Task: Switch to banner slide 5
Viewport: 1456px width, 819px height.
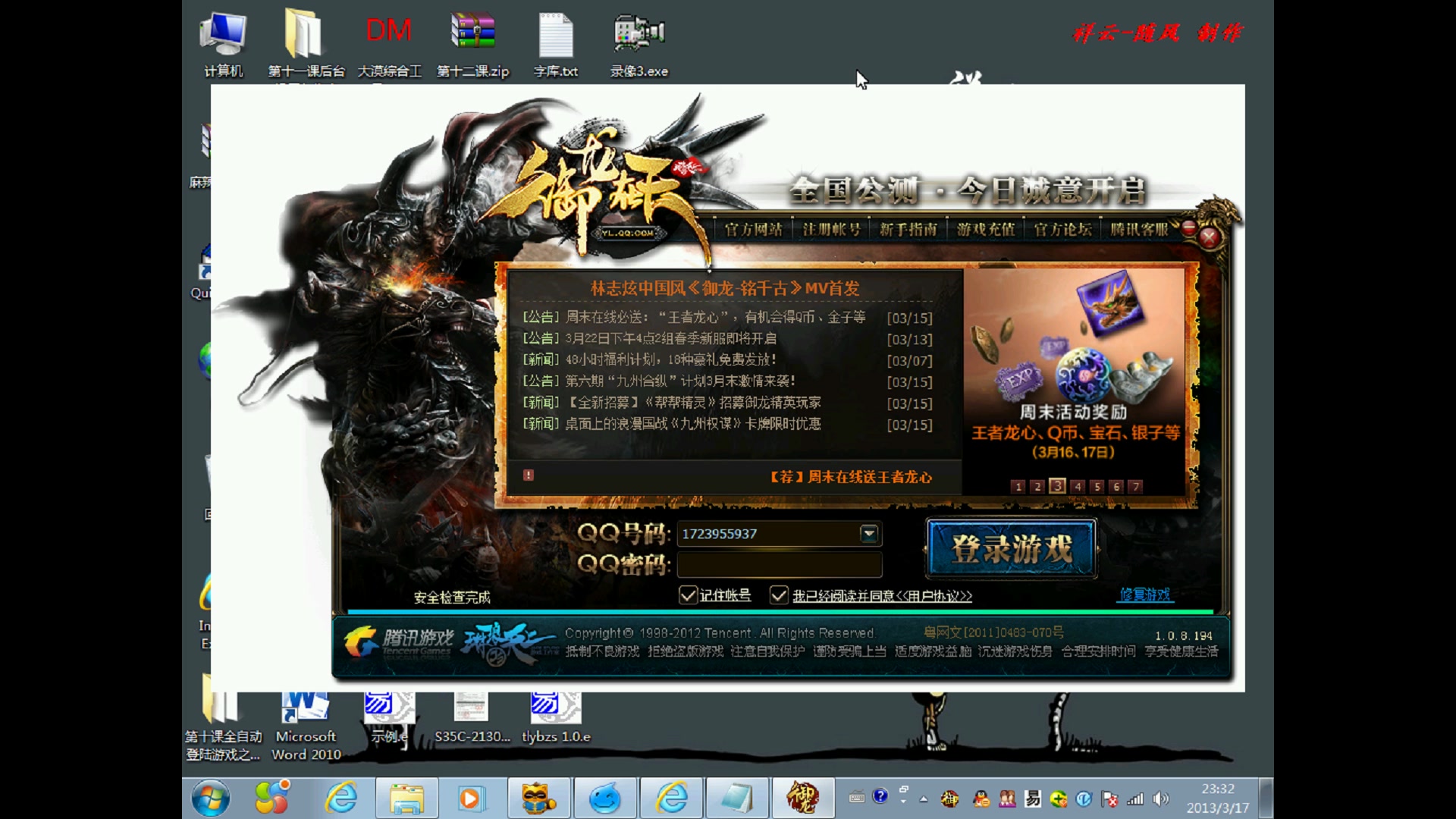Action: point(1097,487)
